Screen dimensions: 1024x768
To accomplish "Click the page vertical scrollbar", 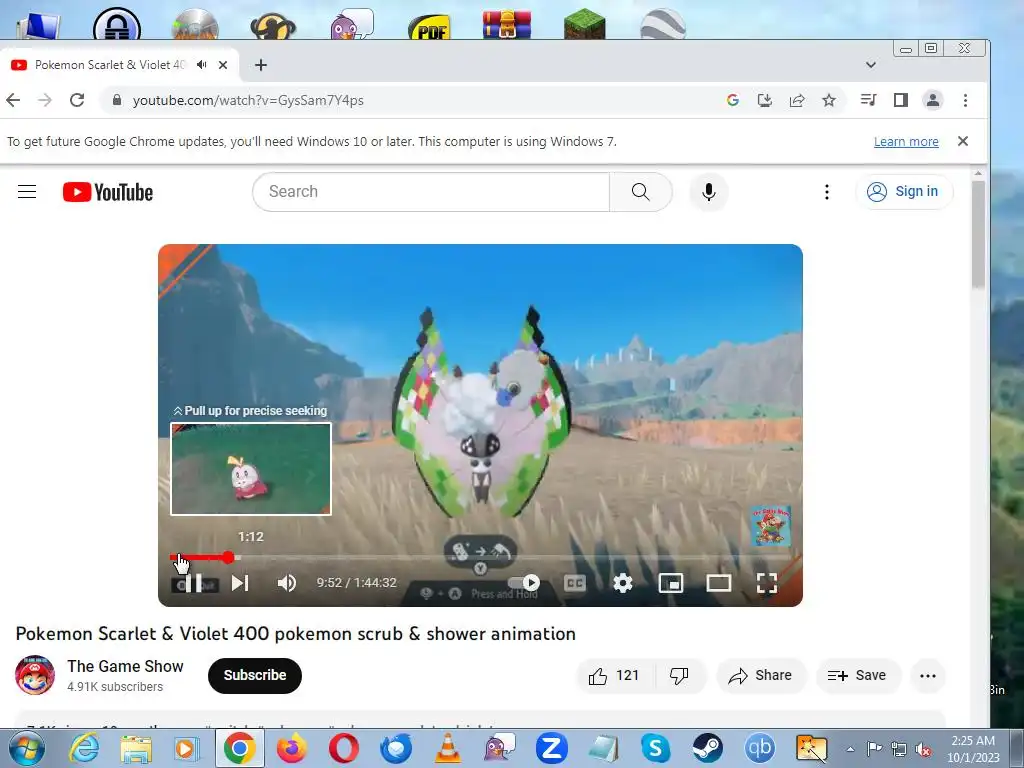I will pyautogui.click(x=978, y=235).
